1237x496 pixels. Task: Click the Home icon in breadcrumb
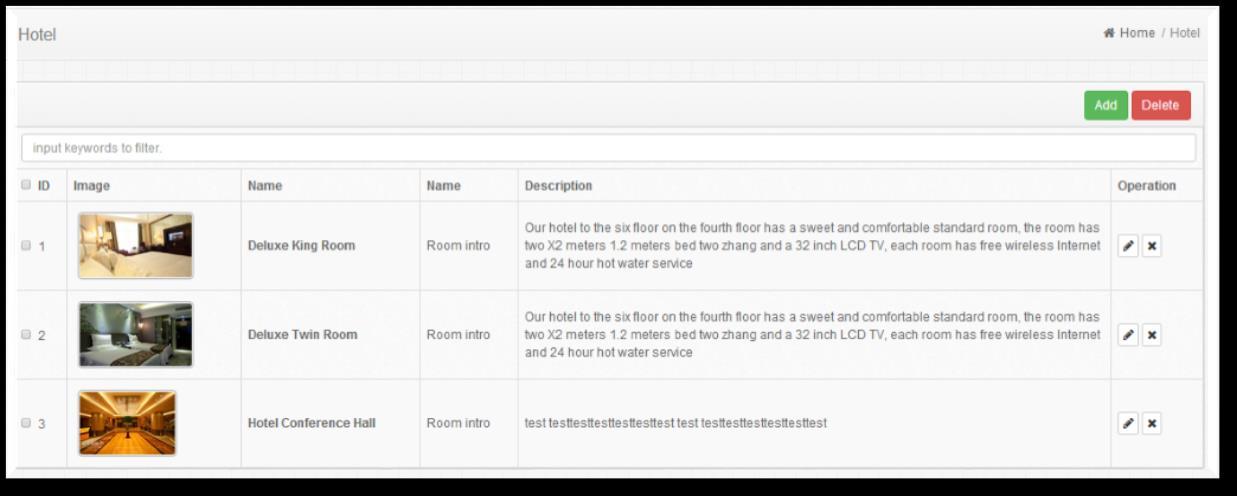1109,33
